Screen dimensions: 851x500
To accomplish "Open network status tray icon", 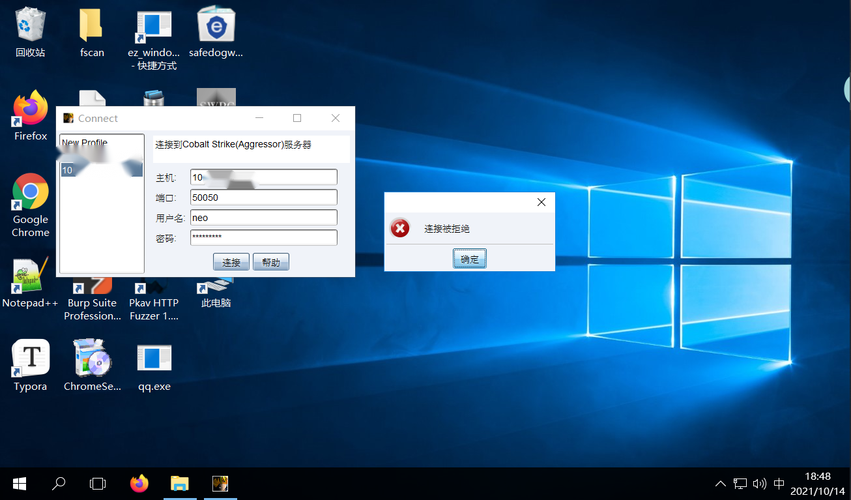I will coord(740,483).
